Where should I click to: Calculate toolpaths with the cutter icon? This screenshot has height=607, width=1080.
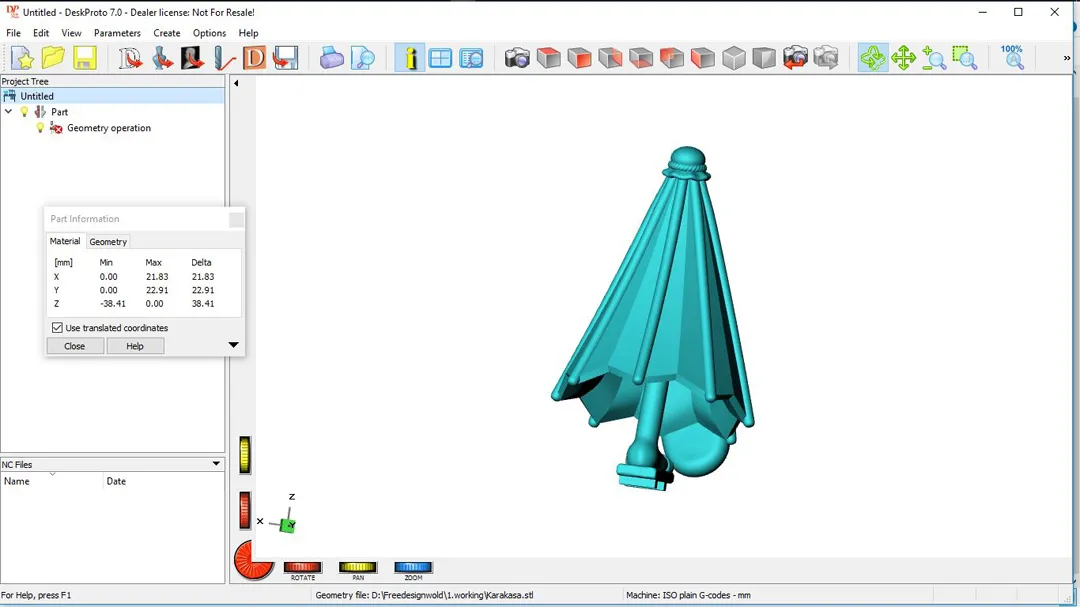tap(224, 58)
